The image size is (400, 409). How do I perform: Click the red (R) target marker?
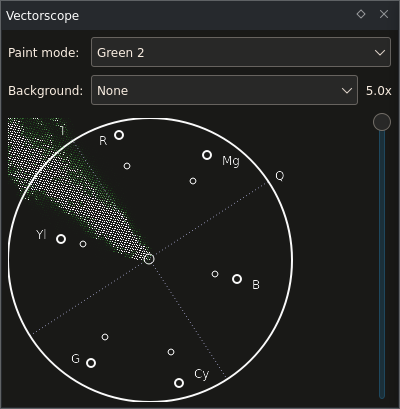pyautogui.click(x=119, y=135)
